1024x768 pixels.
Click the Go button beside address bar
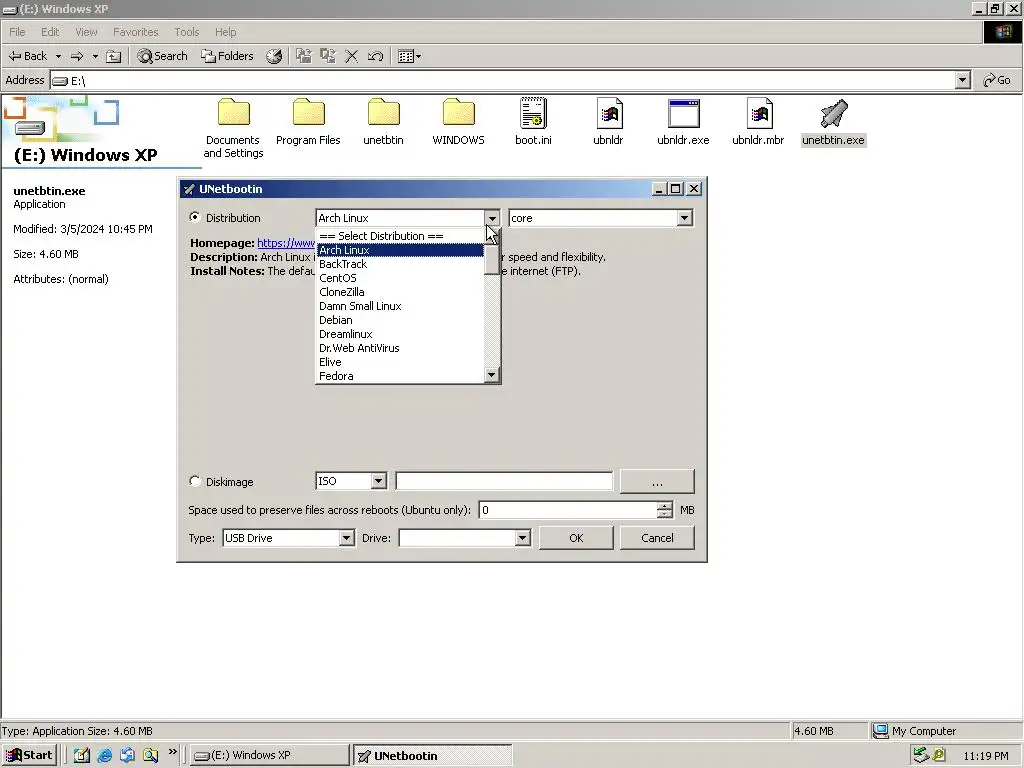pyautogui.click(x=997, y=80)
